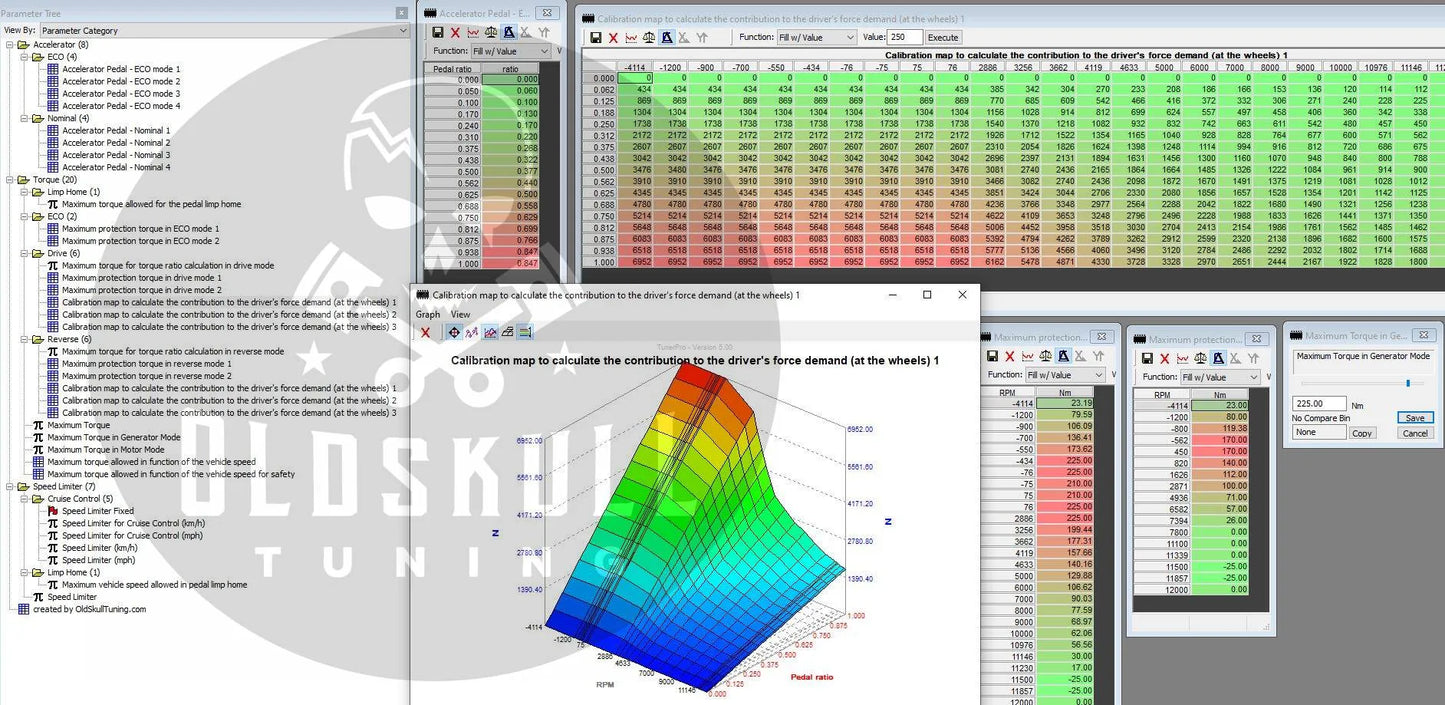
Task: Open the View menu in the graph window
Action: click(460, 314)
